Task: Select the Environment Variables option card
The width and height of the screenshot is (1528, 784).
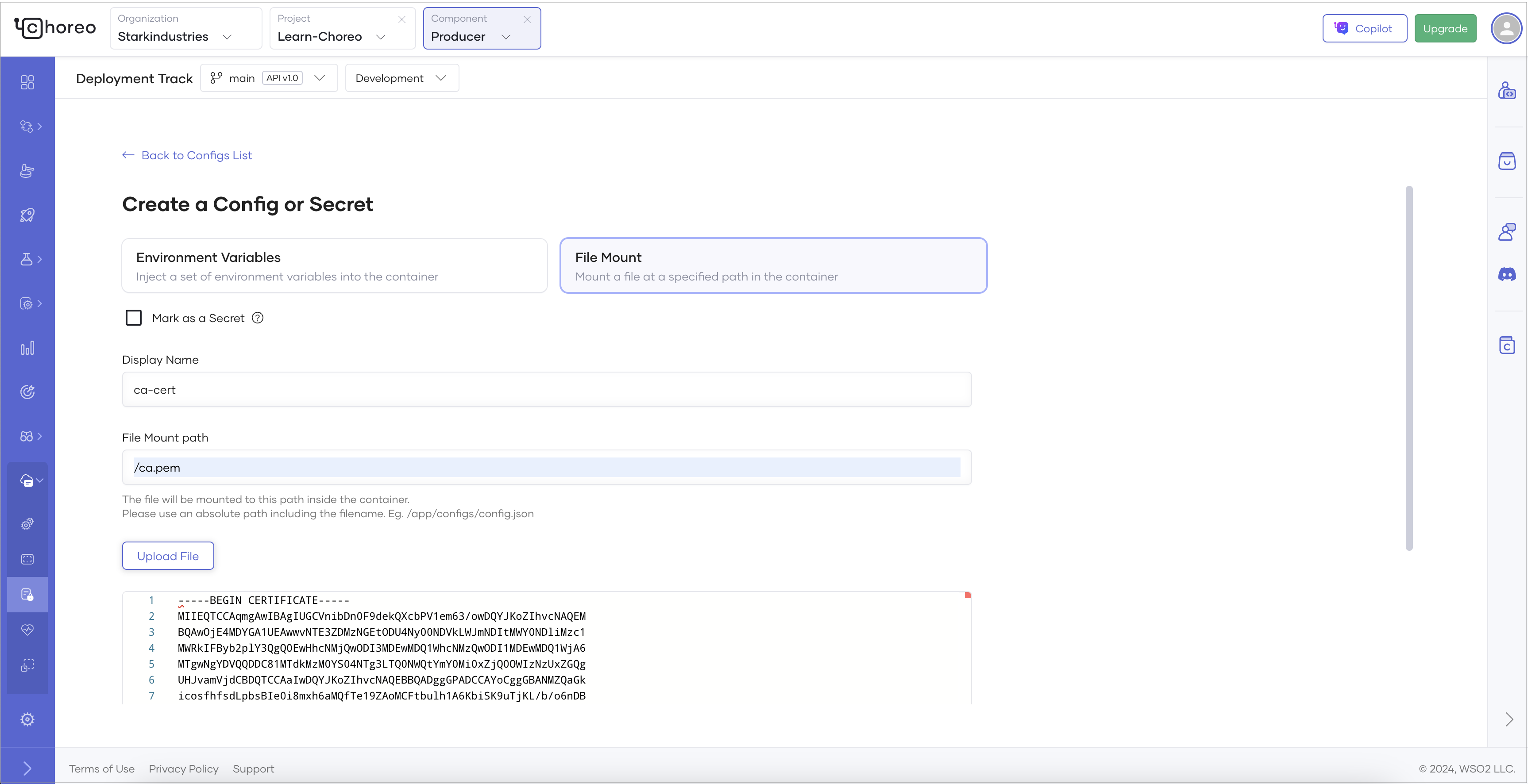Action: pyautogui.click(x=334, y=265)
